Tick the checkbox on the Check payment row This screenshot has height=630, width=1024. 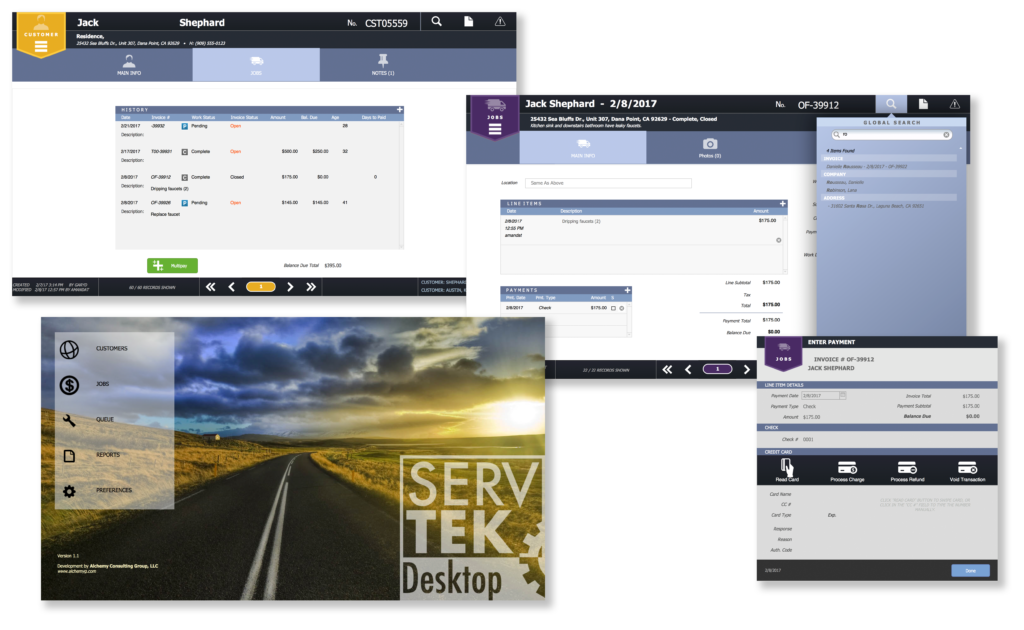pos(613,308)
